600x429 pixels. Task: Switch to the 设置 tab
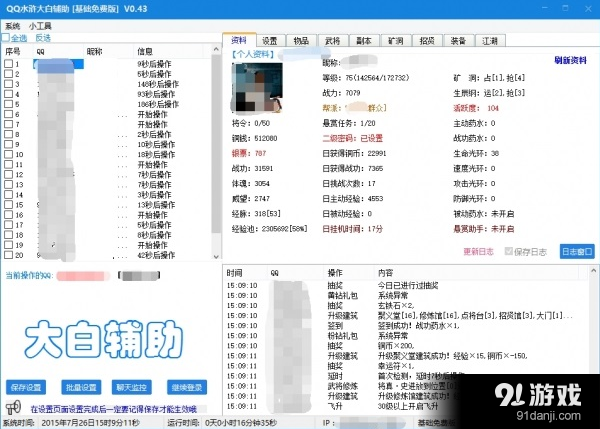(x=270, y=41)
